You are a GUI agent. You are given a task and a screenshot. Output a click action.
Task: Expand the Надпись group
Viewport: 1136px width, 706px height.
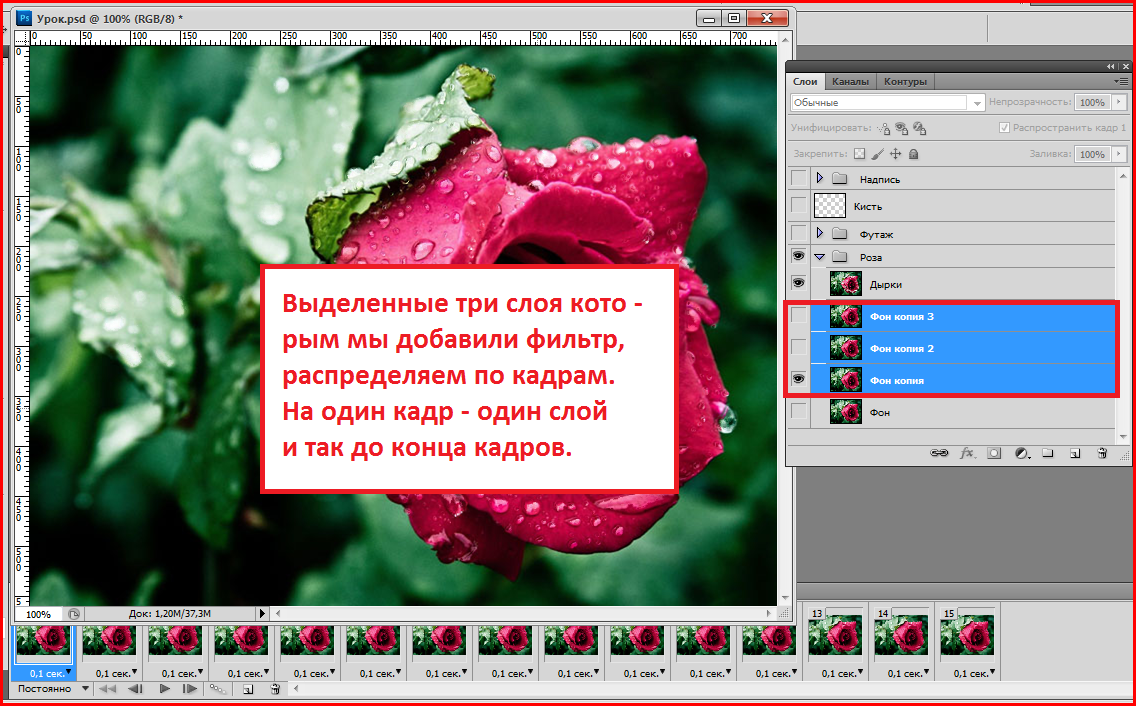(820, 178)
